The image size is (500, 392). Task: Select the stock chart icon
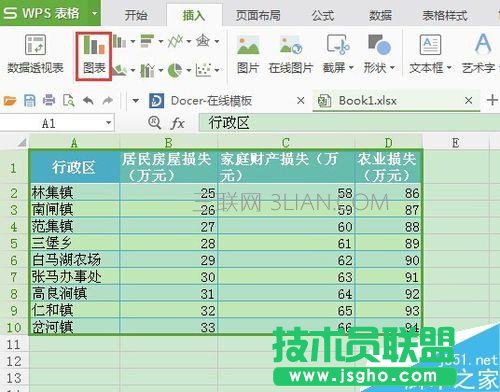pos(147,70)
